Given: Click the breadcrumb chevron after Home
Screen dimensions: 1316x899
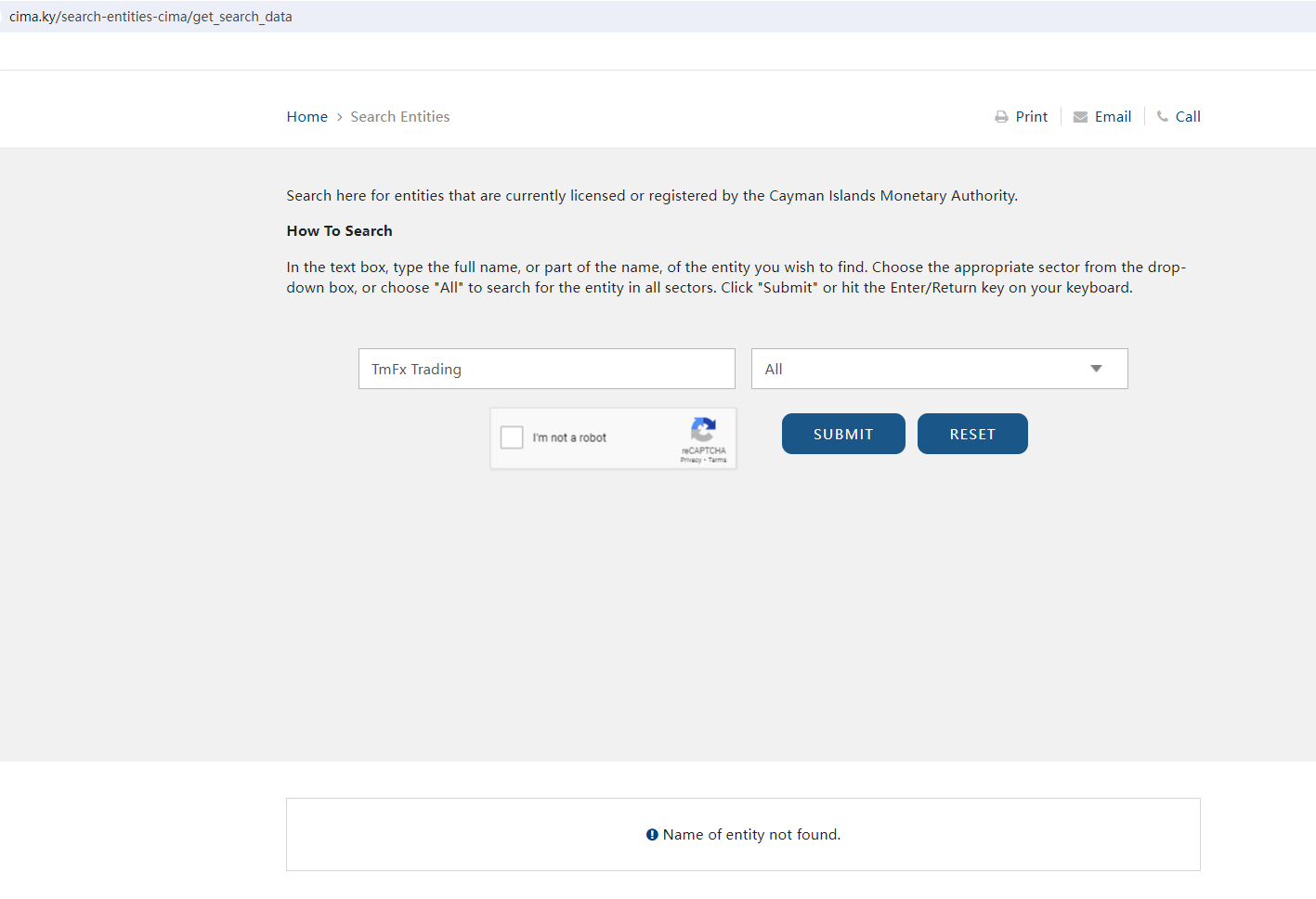Looking at the screenshot, I should (340, 117).
